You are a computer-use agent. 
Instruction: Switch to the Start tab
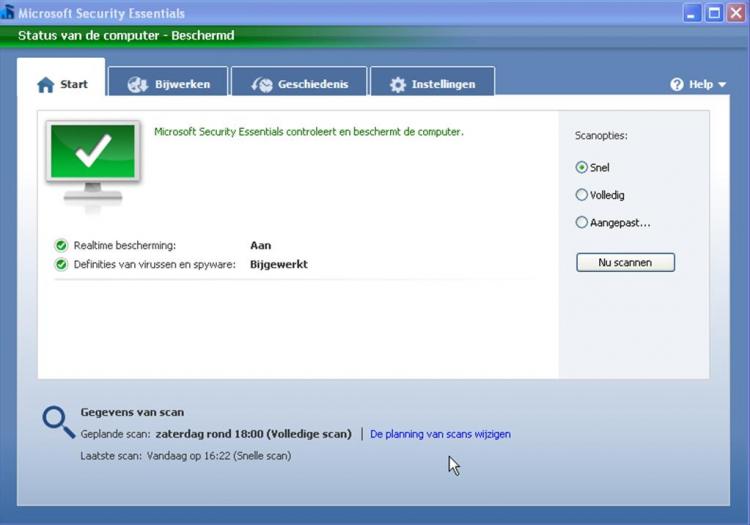point(61,77)
